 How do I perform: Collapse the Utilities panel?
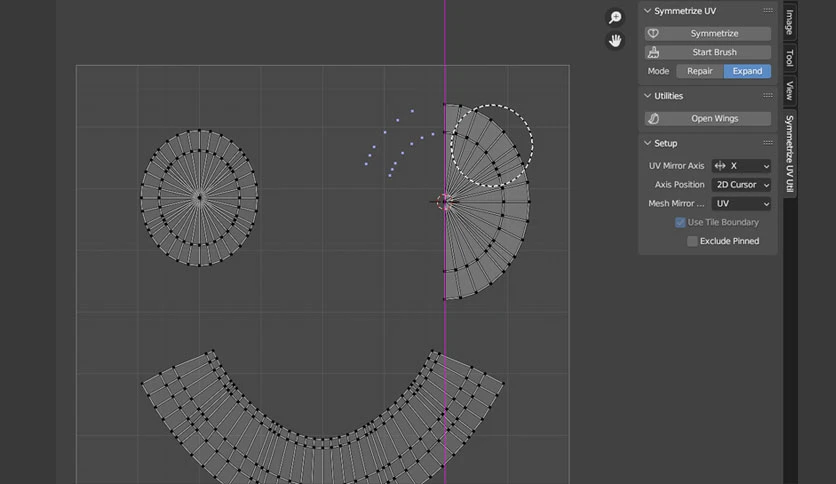[x=647, y=96]
